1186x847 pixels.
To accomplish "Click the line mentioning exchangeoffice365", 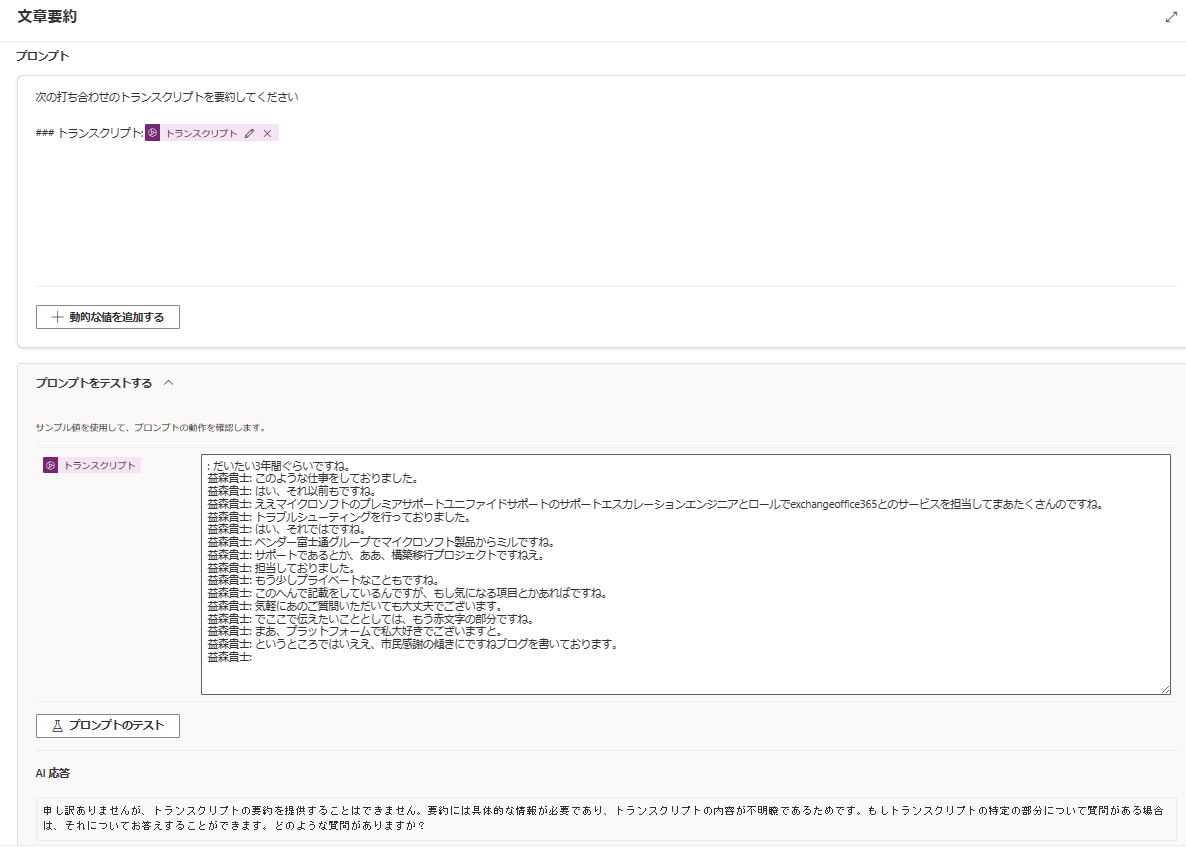I will pyautogui.click(x=655, y=504).
